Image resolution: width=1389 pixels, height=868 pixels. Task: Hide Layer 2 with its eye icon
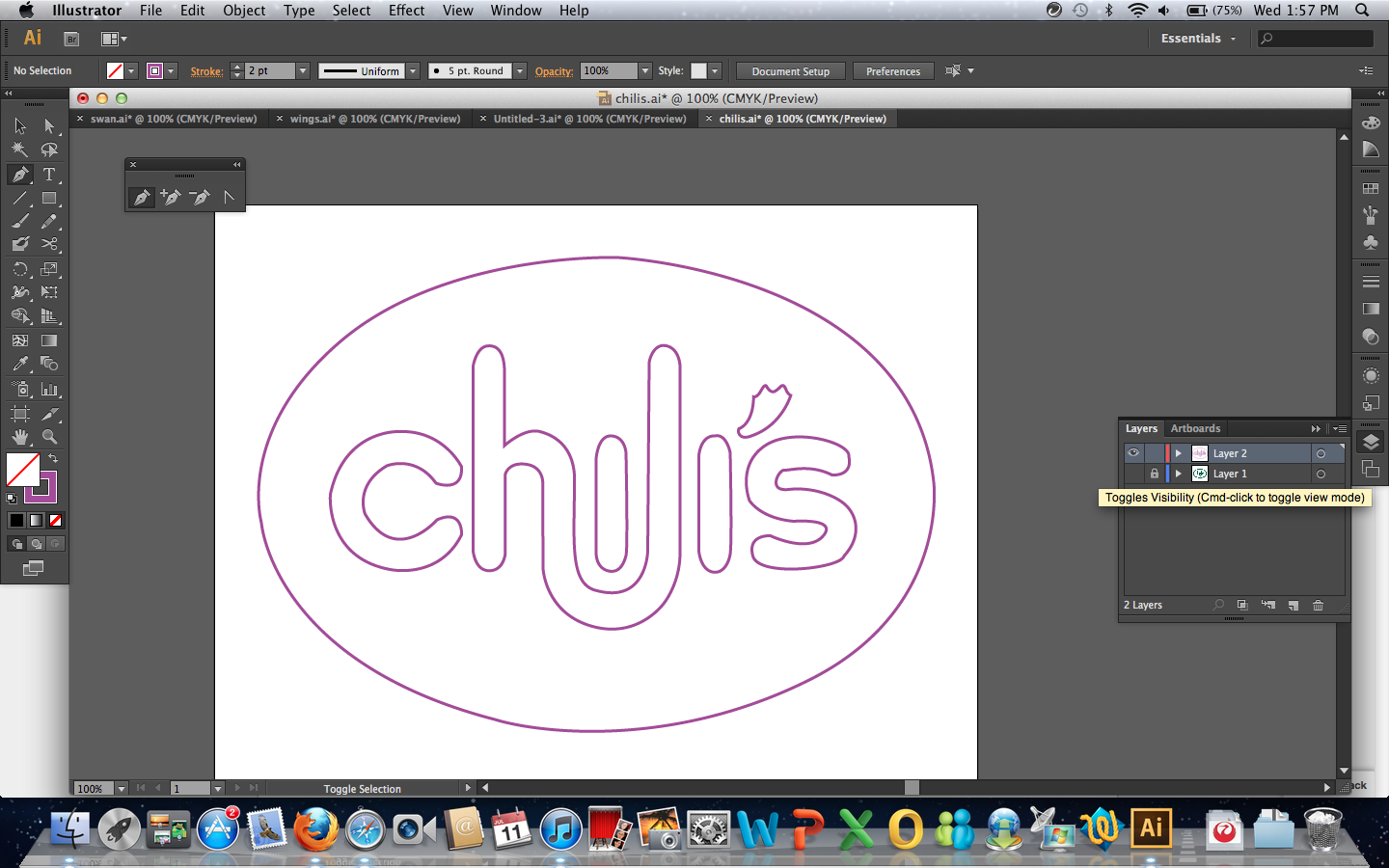pyautogui.click(x=1133, y=453)
